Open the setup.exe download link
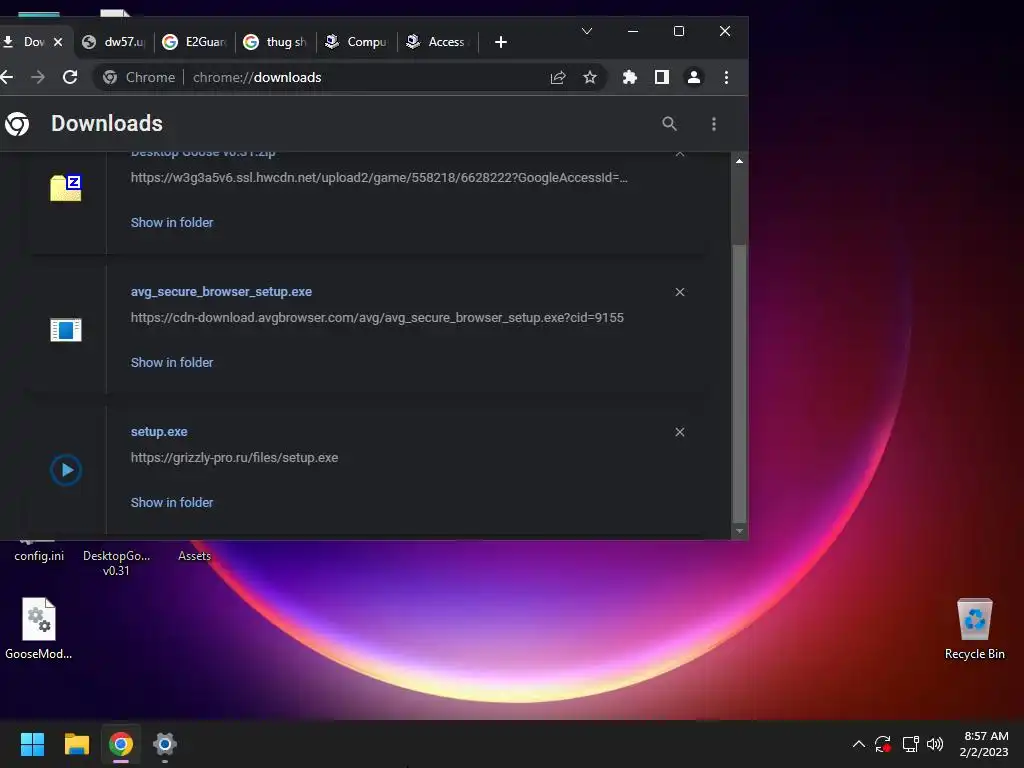 (159, 432)
